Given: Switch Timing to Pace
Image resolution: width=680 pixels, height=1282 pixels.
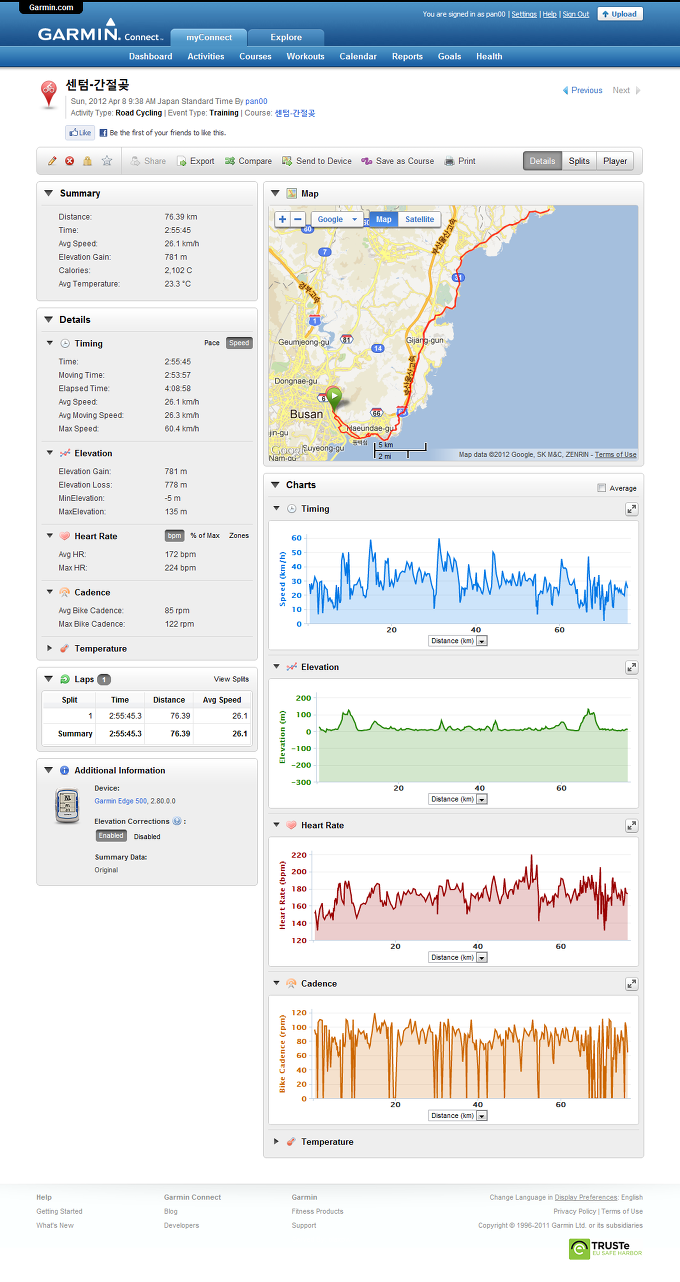Looking at the screenshot, I should [x=212, y=343].
